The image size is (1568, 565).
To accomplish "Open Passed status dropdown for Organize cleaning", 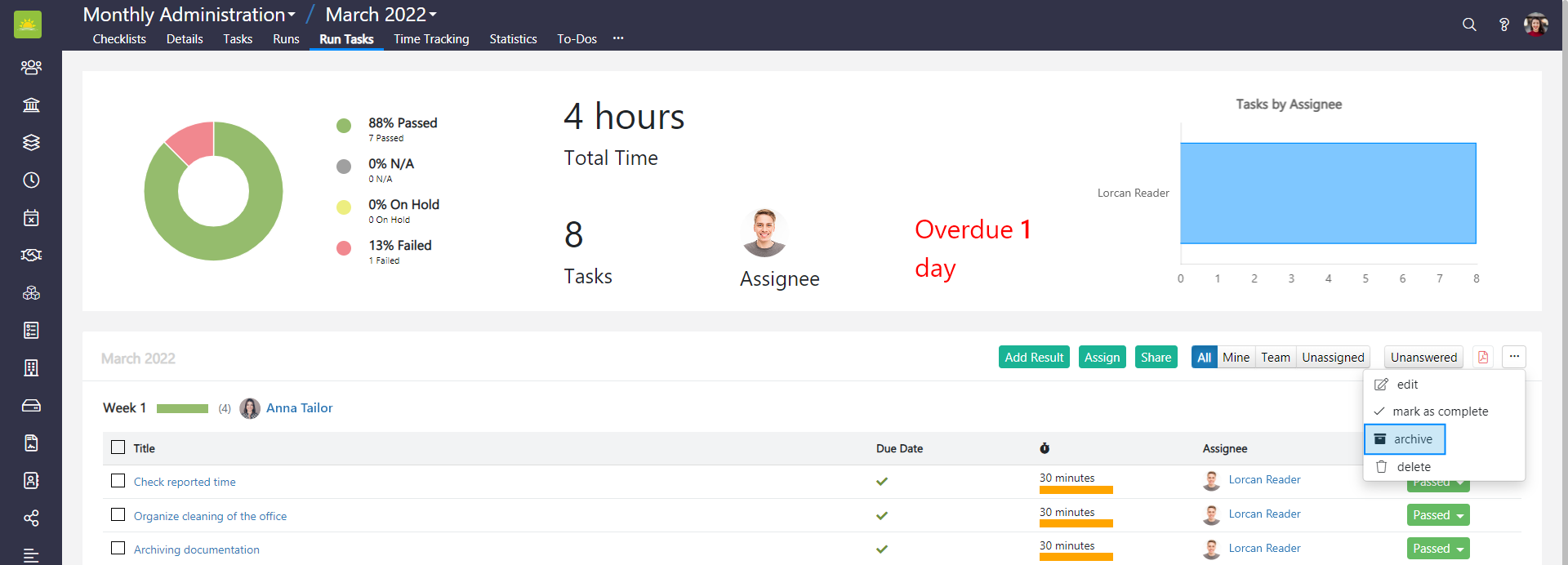I will coord(1437,515).
